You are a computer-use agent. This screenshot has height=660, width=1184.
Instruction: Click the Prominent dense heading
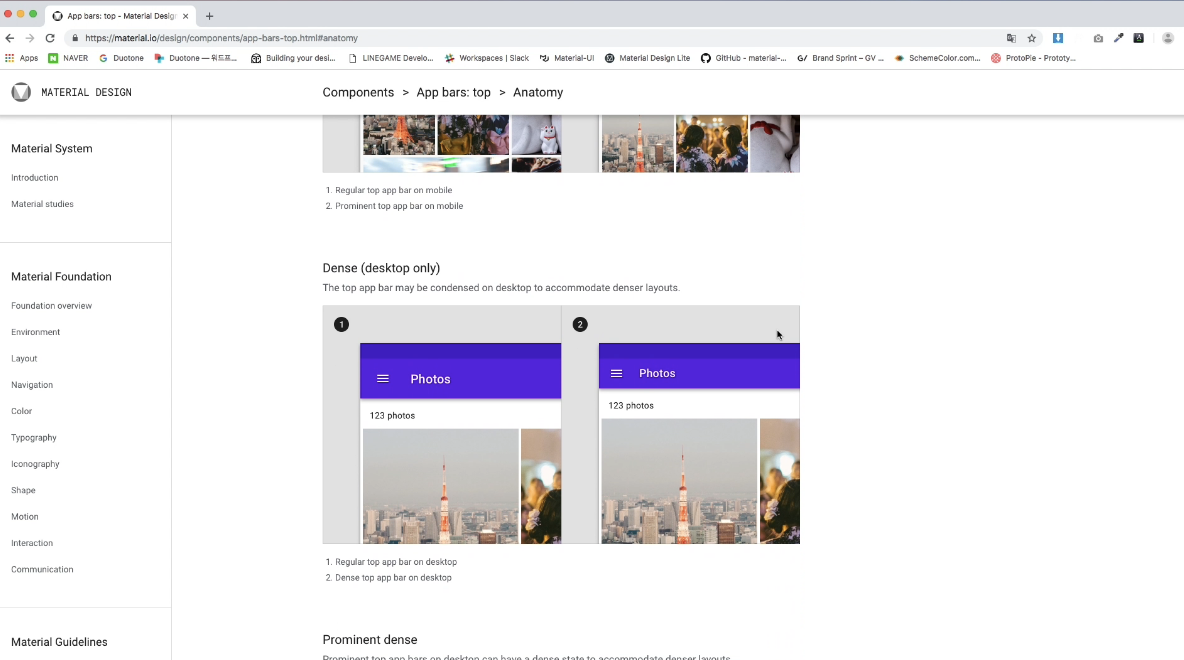coord(370,640)
